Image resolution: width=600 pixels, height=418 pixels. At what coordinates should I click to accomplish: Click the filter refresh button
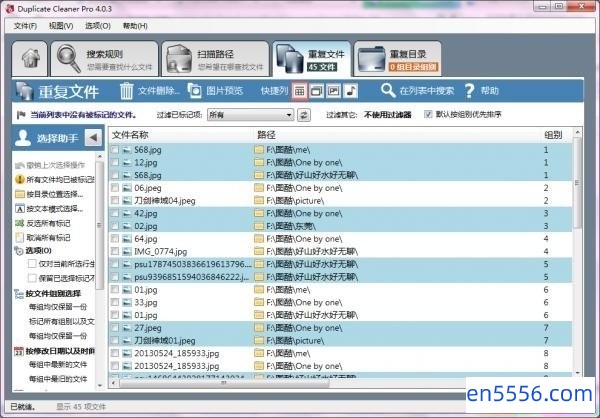(x=304, y=115)
